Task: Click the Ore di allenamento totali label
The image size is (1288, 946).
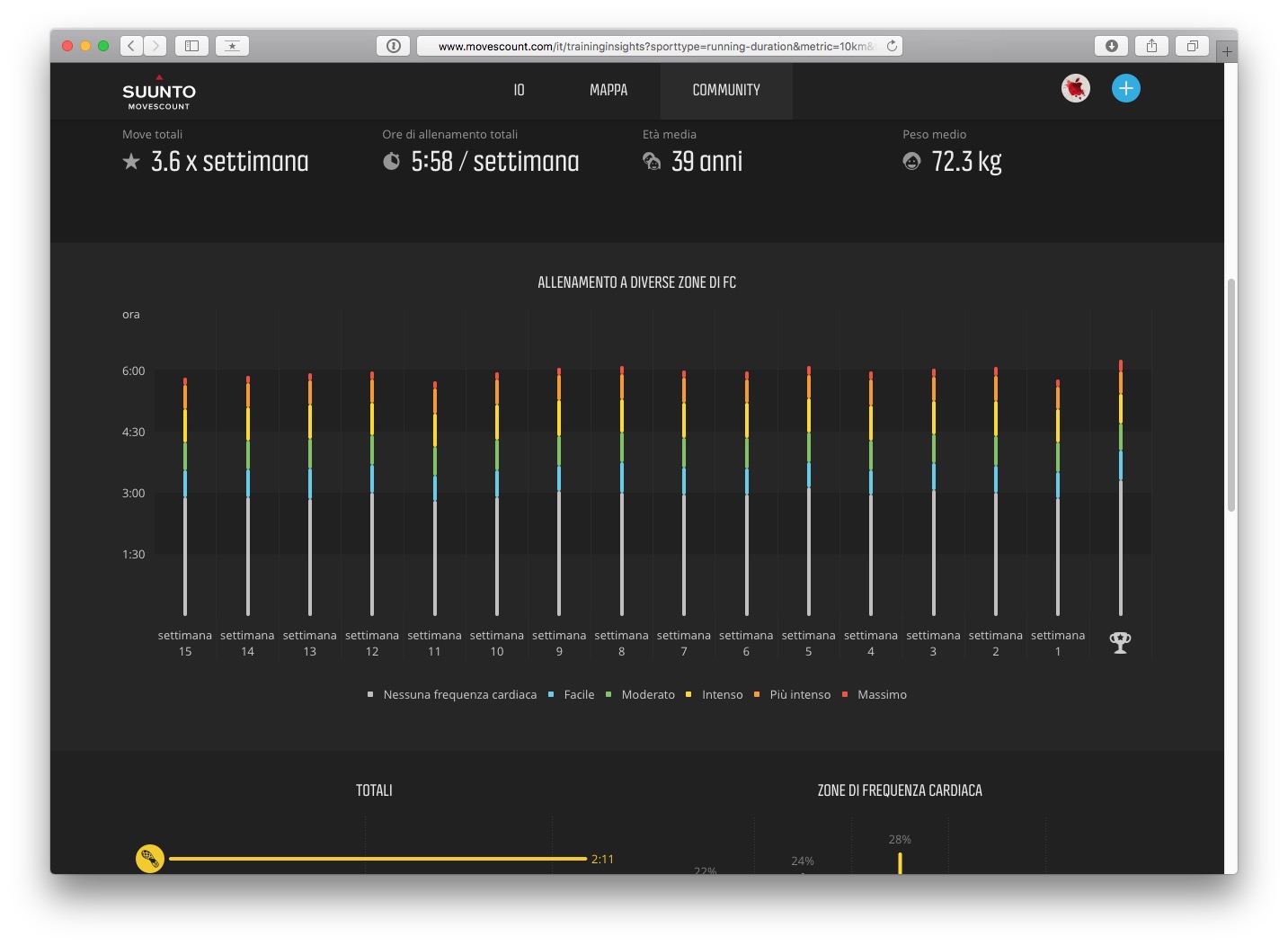Action: pyautogui.click(x=450, y=134)
